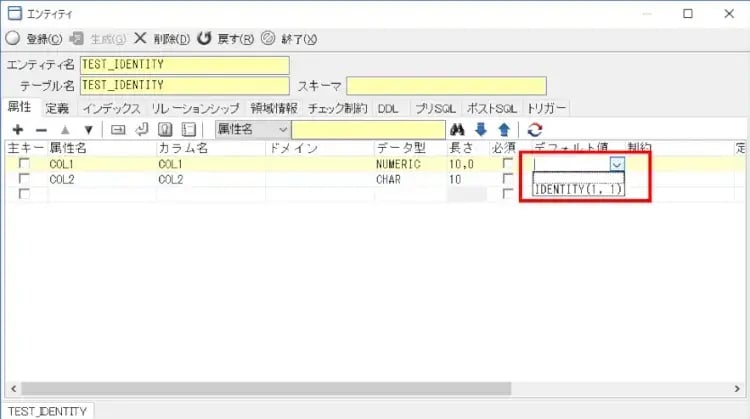
Task: Click the minus icon to remove attribute row
Action: point(41,129)
